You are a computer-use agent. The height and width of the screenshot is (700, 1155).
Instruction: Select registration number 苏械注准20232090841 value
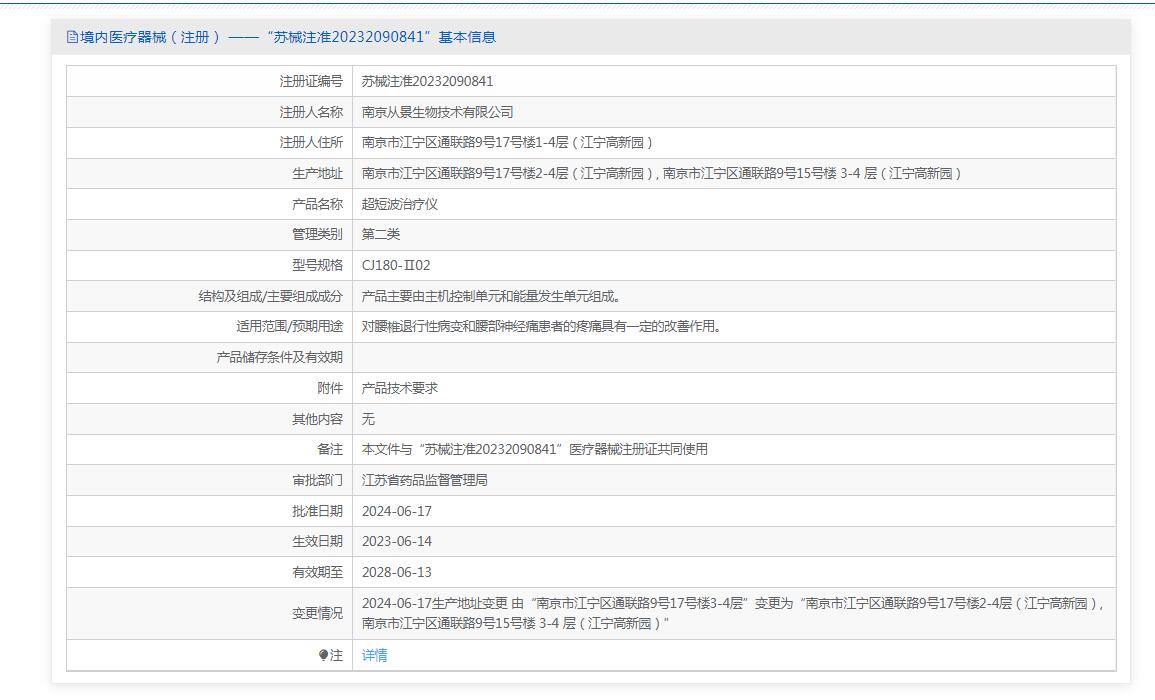(427, 81)
